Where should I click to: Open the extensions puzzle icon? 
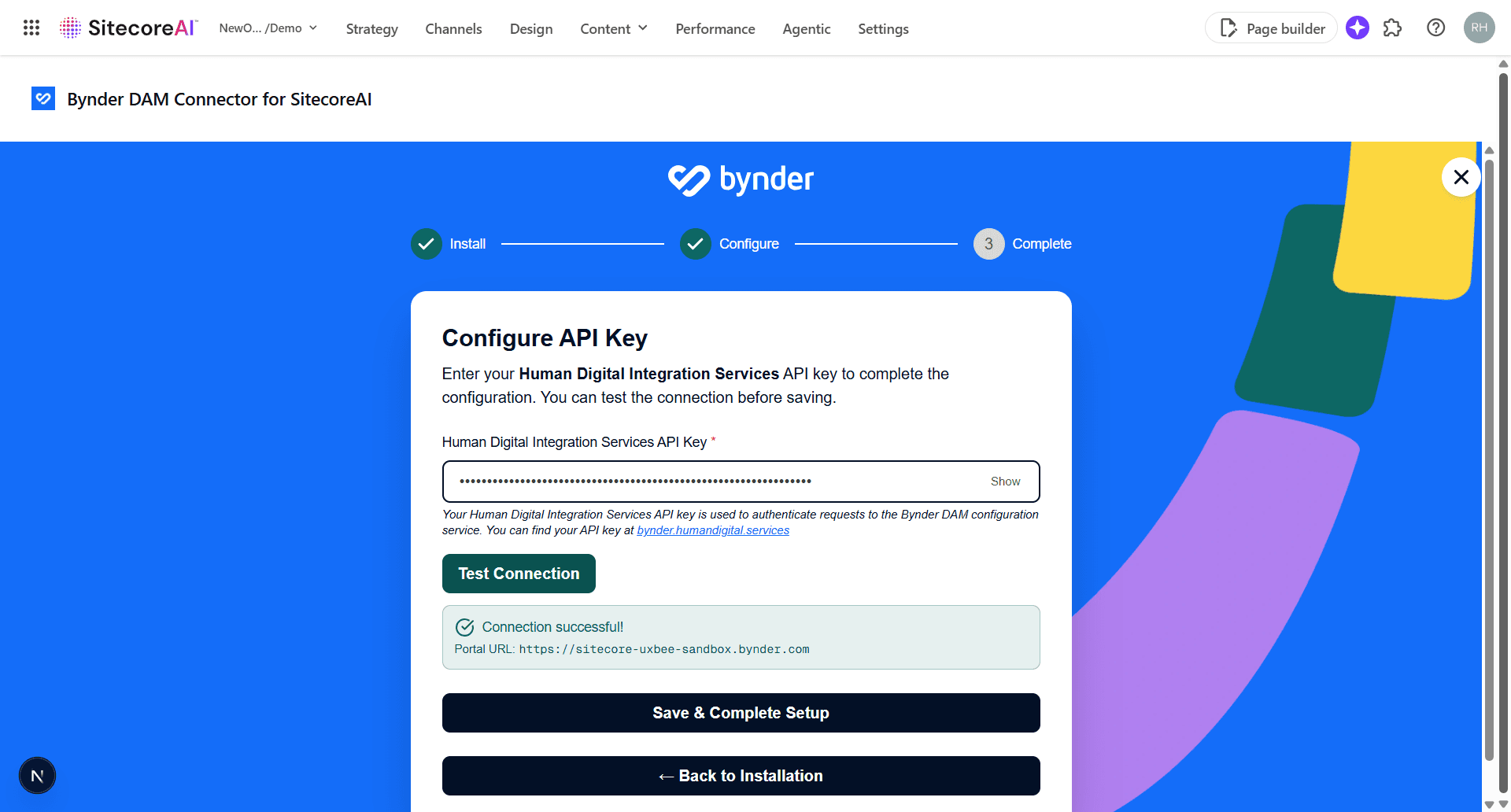[1393, 28]
